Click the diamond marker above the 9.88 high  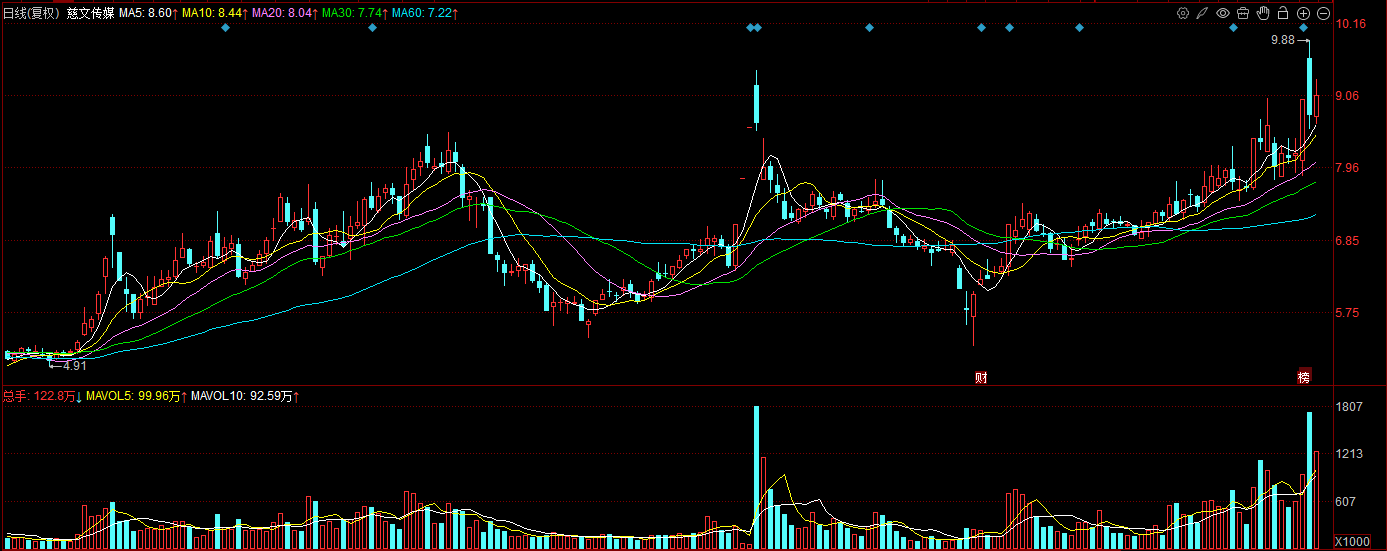pos(1304,28)
